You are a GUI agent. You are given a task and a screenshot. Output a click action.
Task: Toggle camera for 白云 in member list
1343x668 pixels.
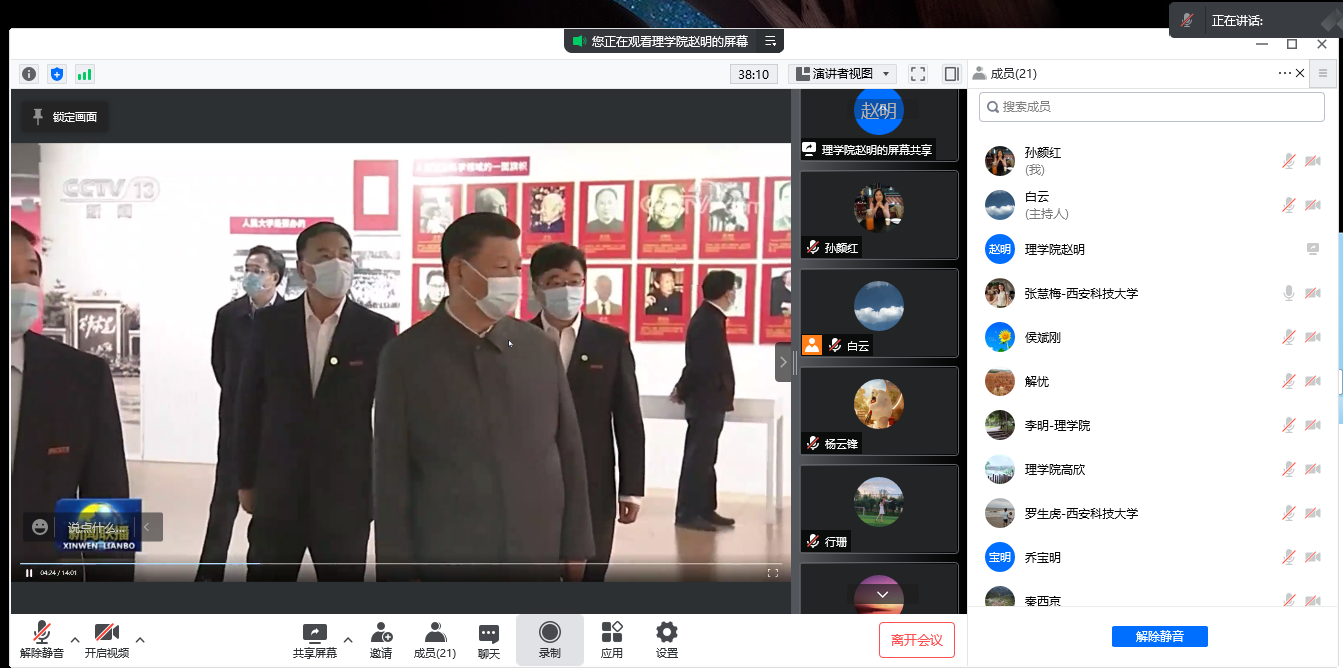click(1313, 205)
